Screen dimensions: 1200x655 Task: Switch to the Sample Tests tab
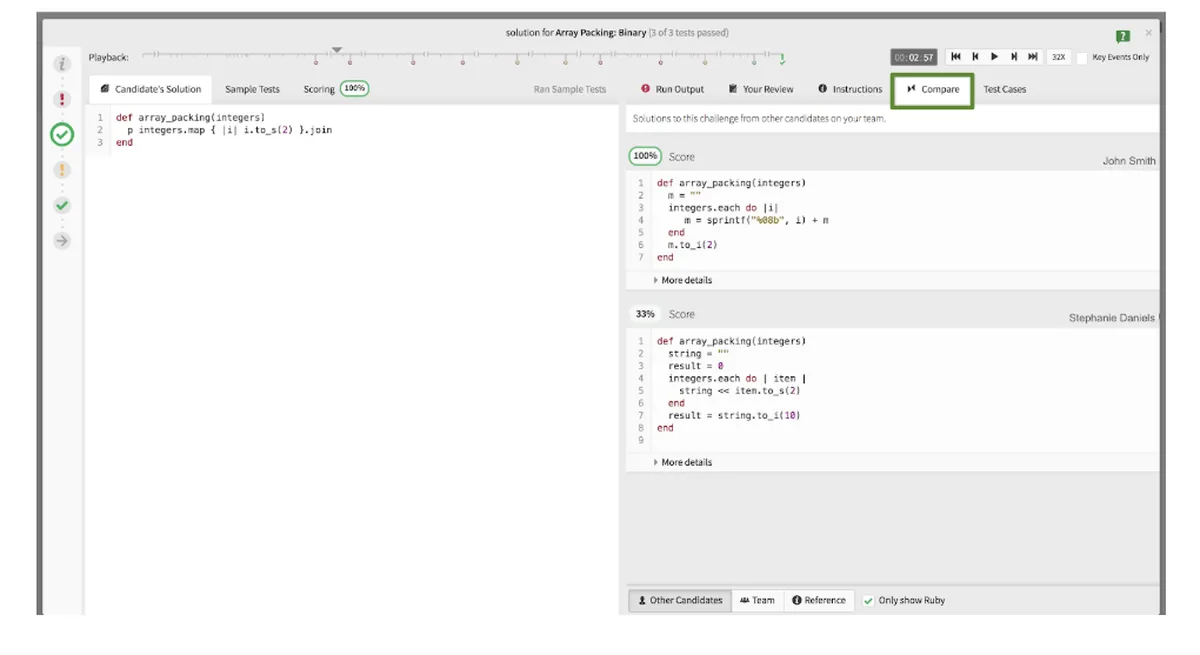coord(252,89)
